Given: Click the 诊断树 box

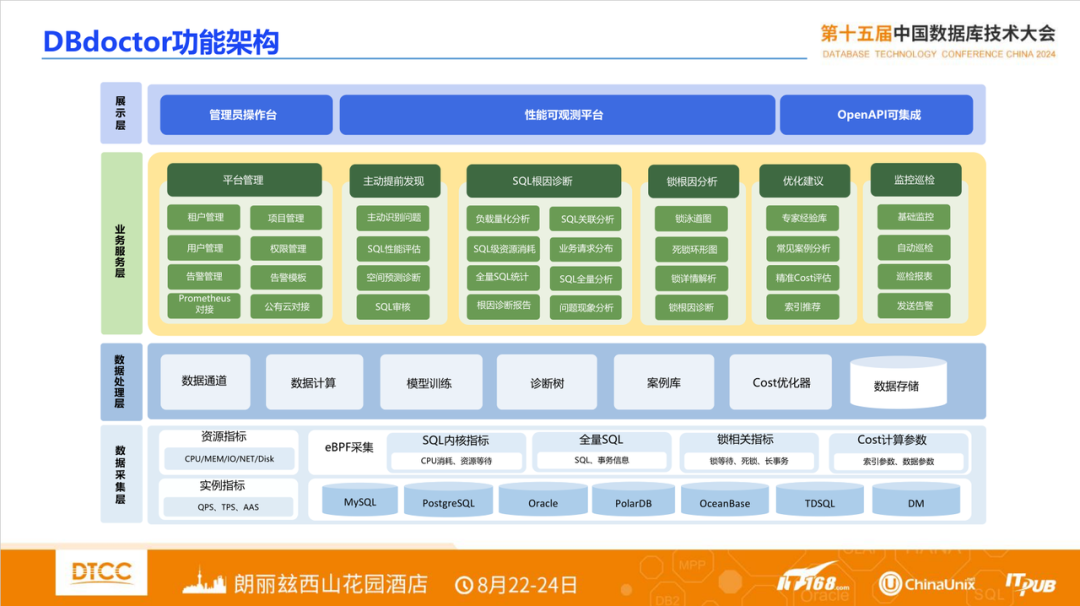Looking at the screenshot, I should pos(547,382).
